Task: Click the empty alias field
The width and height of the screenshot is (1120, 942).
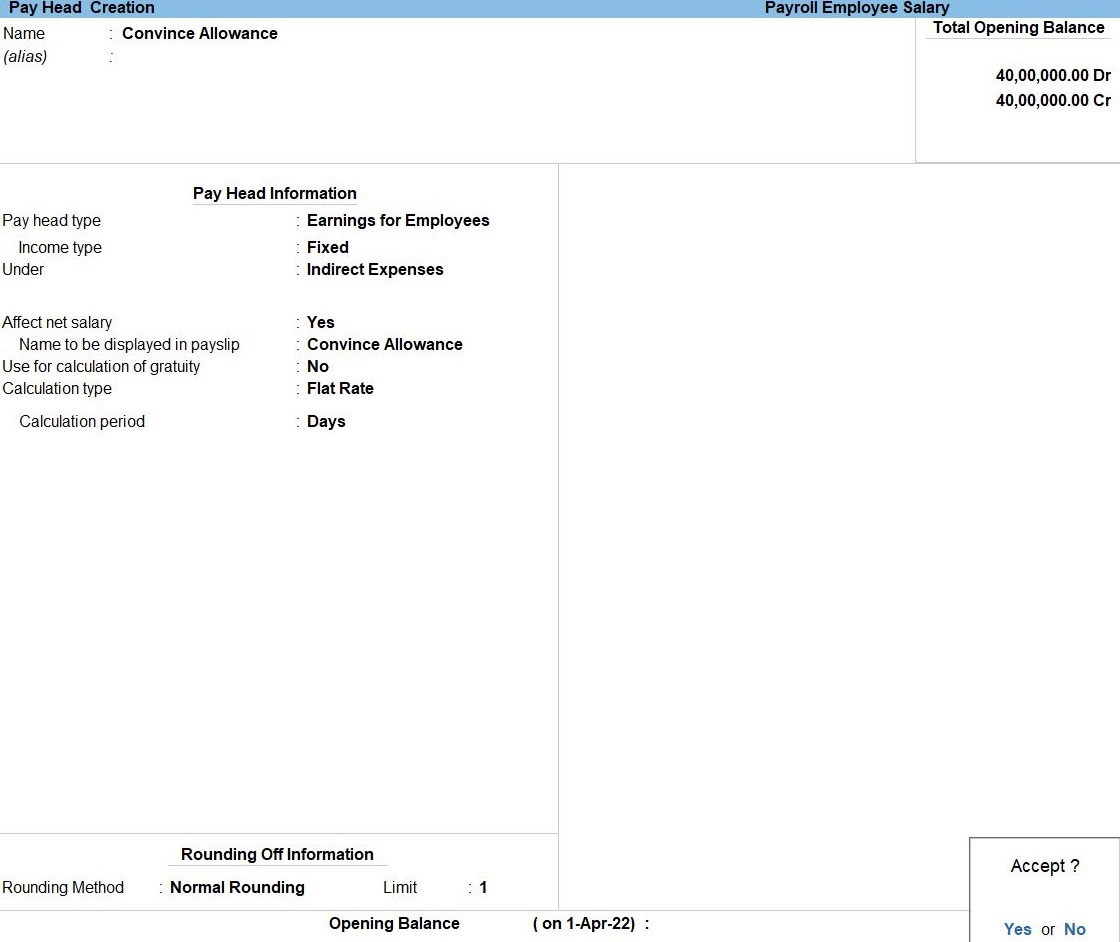Action: click(x=200, y=57)
